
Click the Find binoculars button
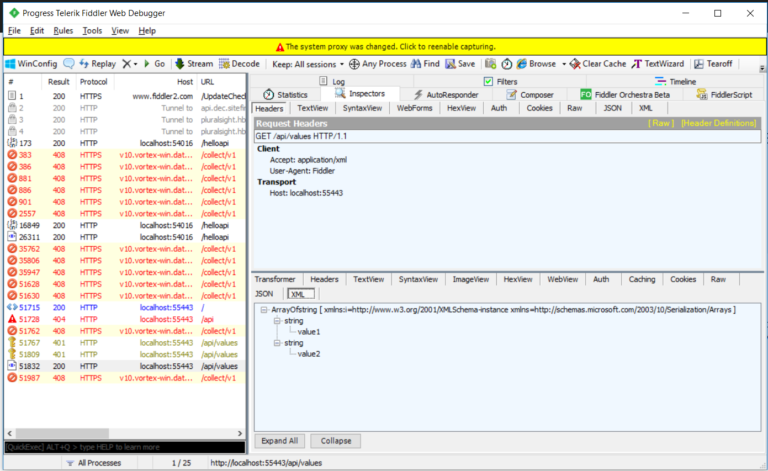pos(424,63)
